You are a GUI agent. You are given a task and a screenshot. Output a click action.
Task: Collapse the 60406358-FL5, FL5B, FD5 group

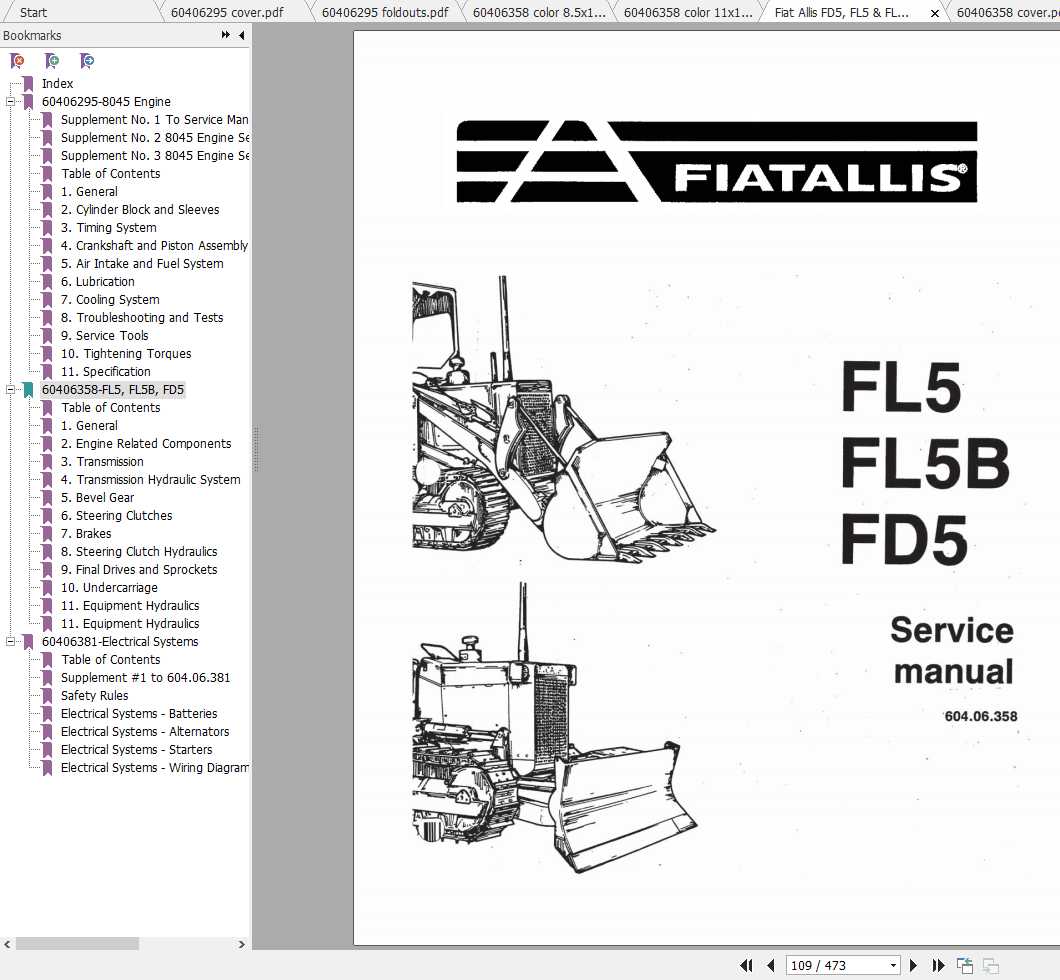[x=10, y=390]
